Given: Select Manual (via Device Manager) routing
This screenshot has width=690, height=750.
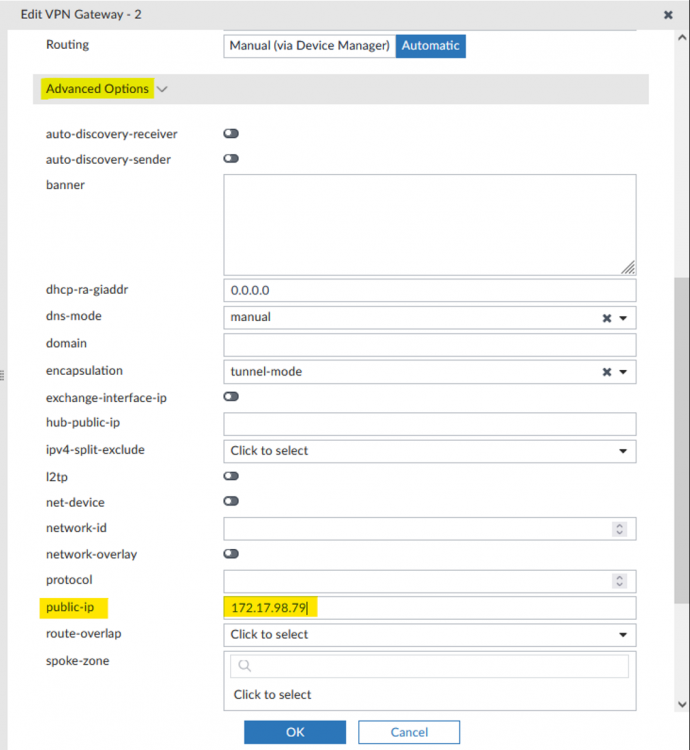Looking at the screenshot, I should tap(309, 45).
